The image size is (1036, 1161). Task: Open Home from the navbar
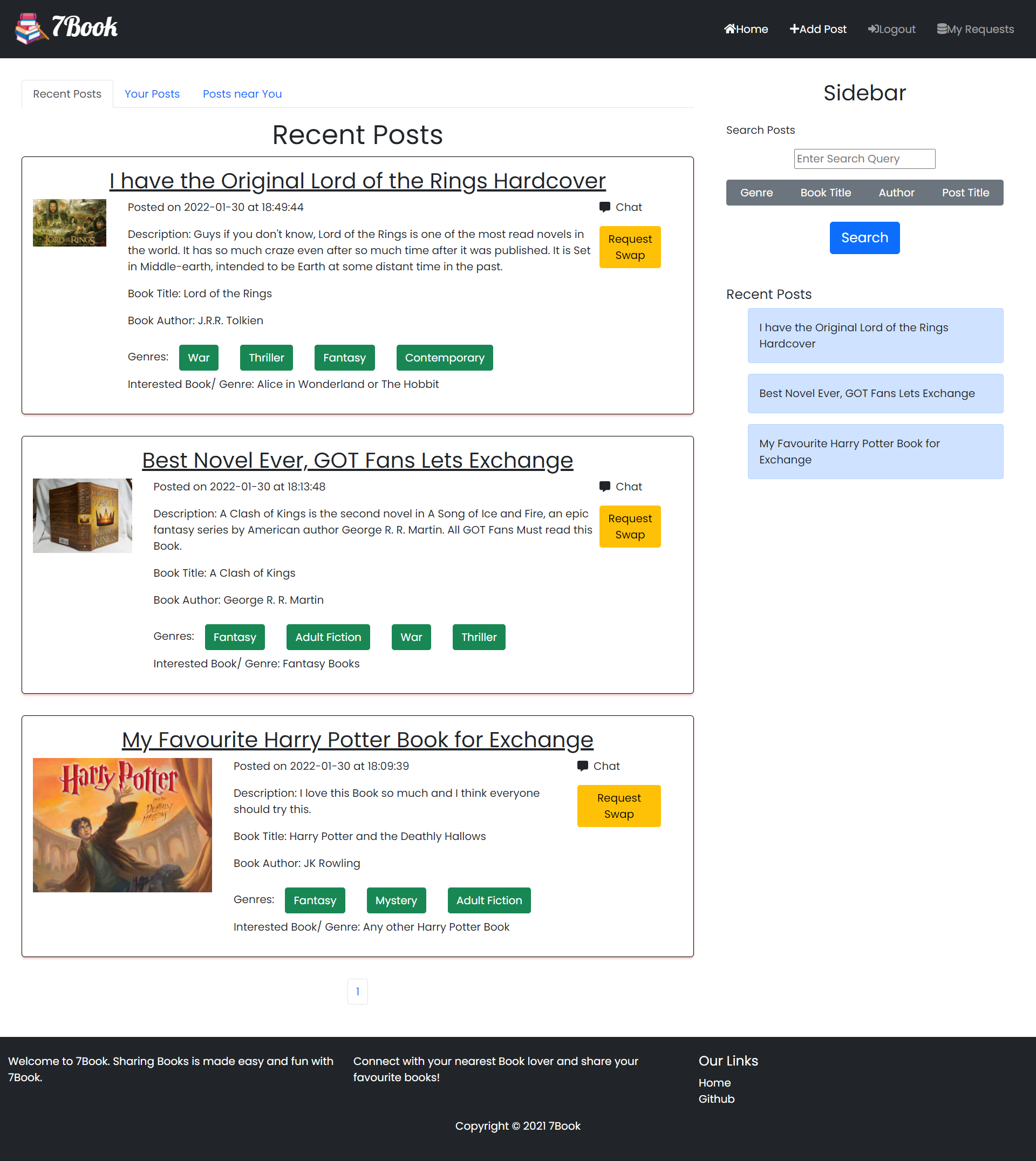pos(746,29)
